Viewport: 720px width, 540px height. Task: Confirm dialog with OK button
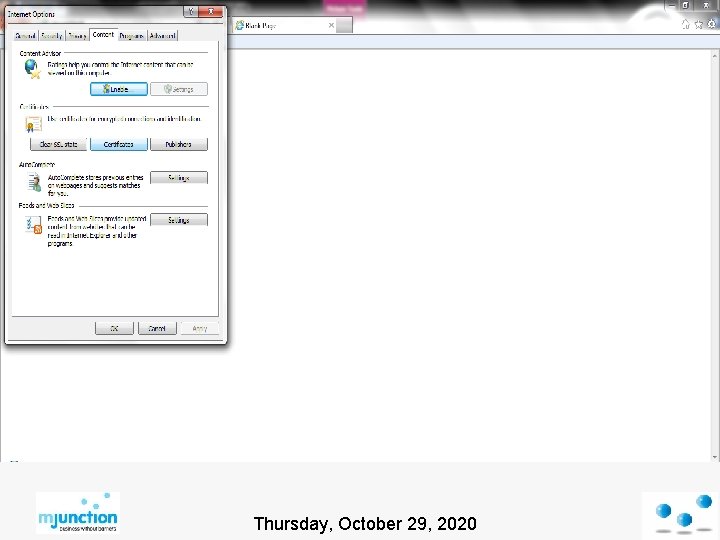click(x=114, y=328)
